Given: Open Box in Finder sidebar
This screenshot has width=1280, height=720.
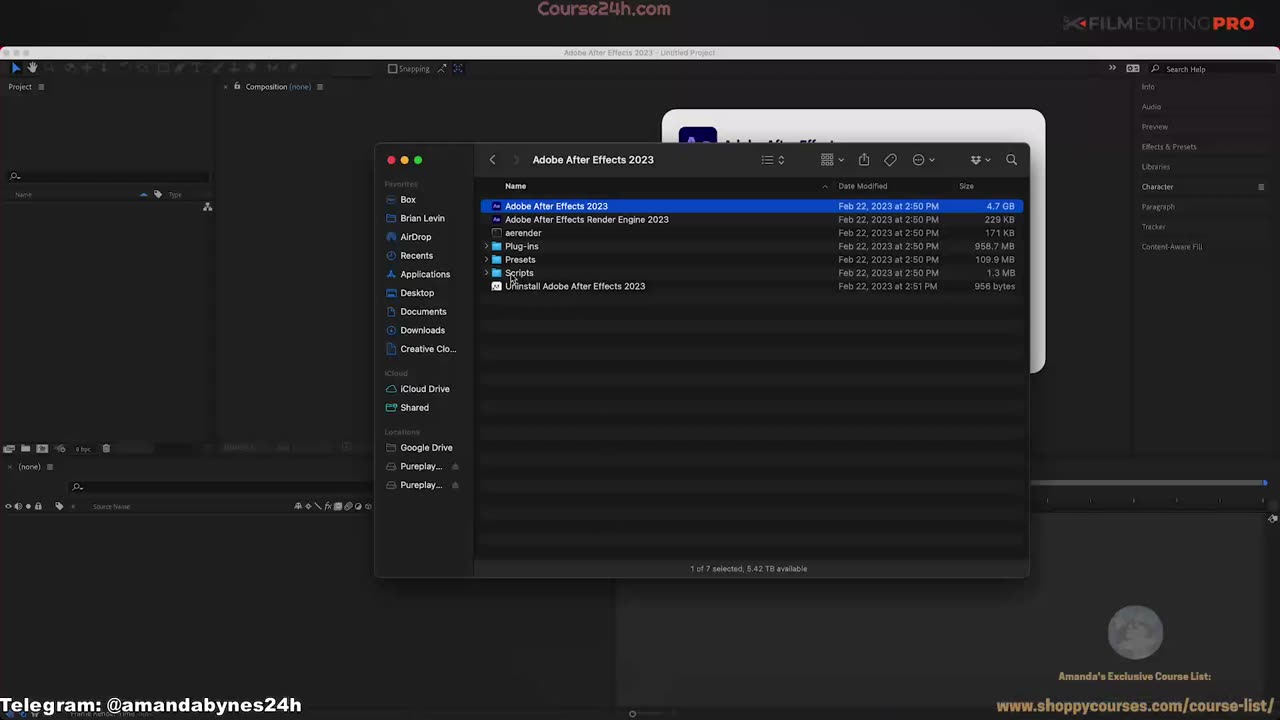Looking at the screenshot, I should (x=408, y=200).
